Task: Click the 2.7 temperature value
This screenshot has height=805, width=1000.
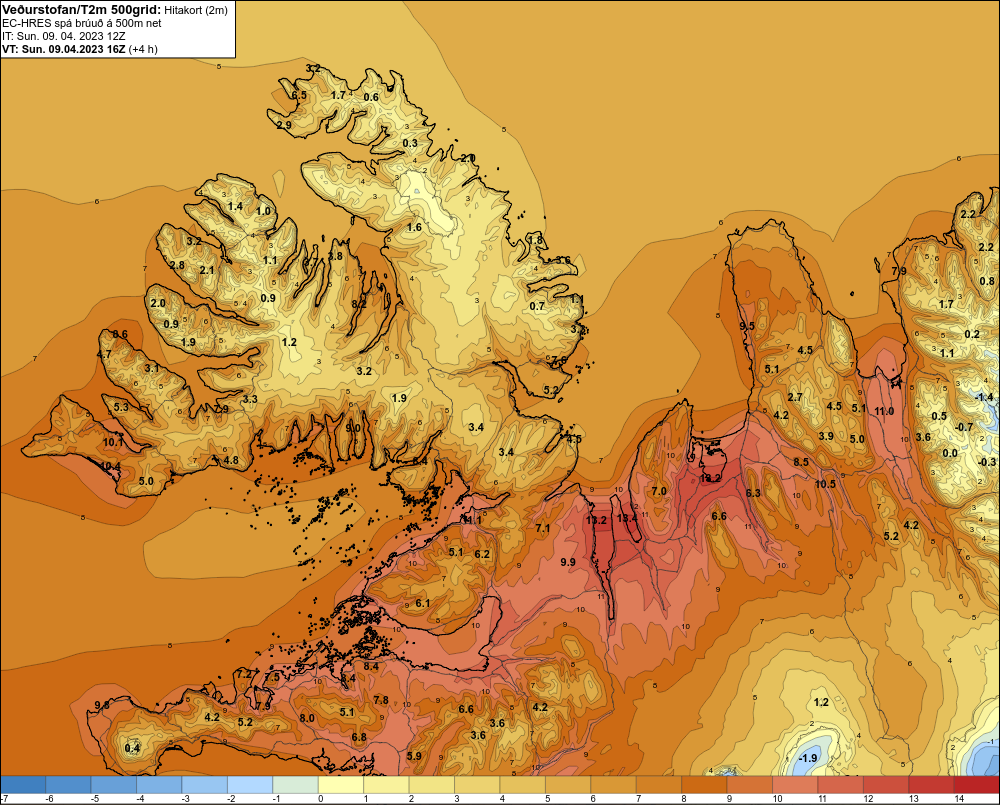Action: (795, 397)
